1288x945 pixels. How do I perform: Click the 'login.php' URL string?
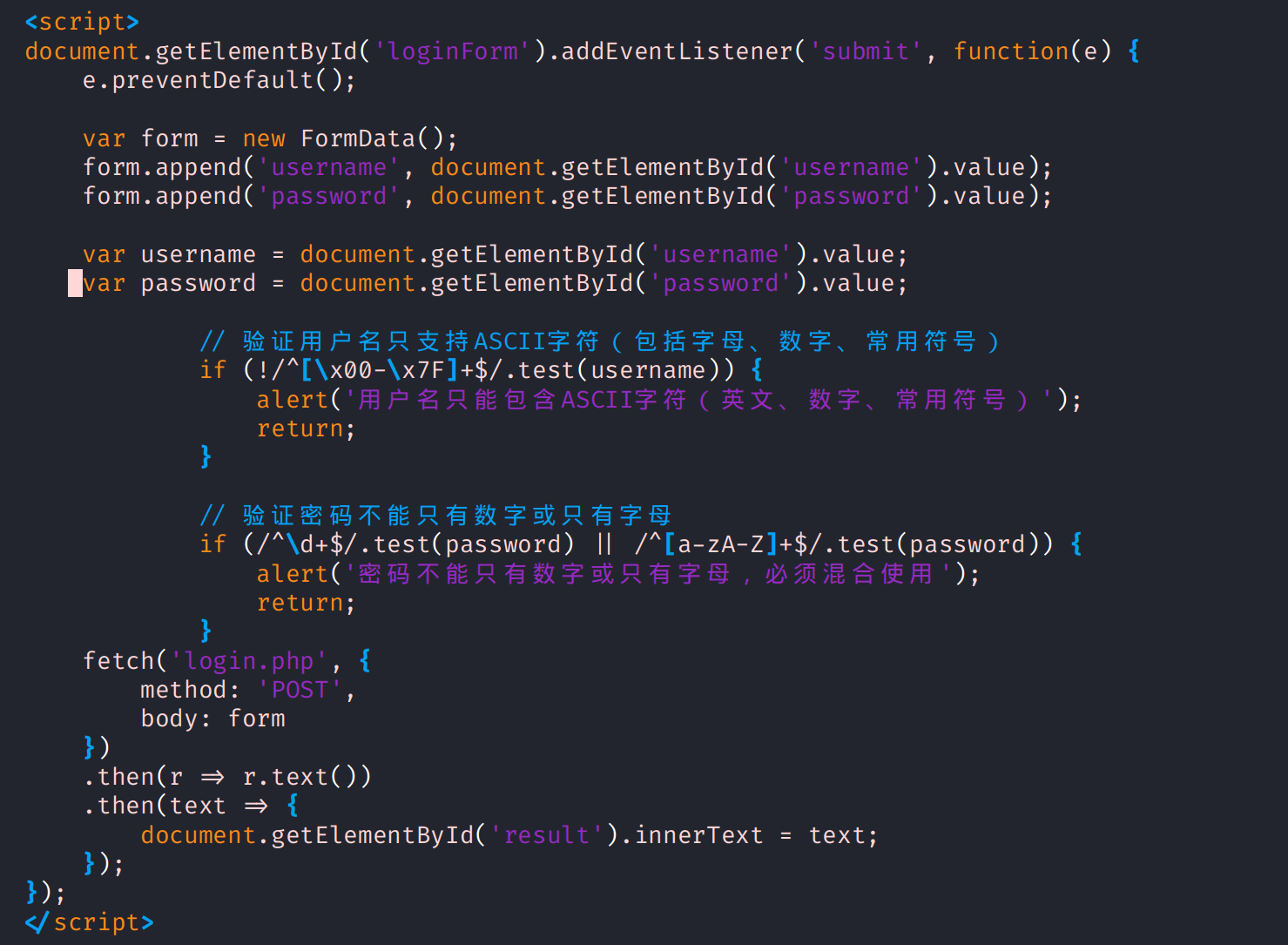(249, 661)
